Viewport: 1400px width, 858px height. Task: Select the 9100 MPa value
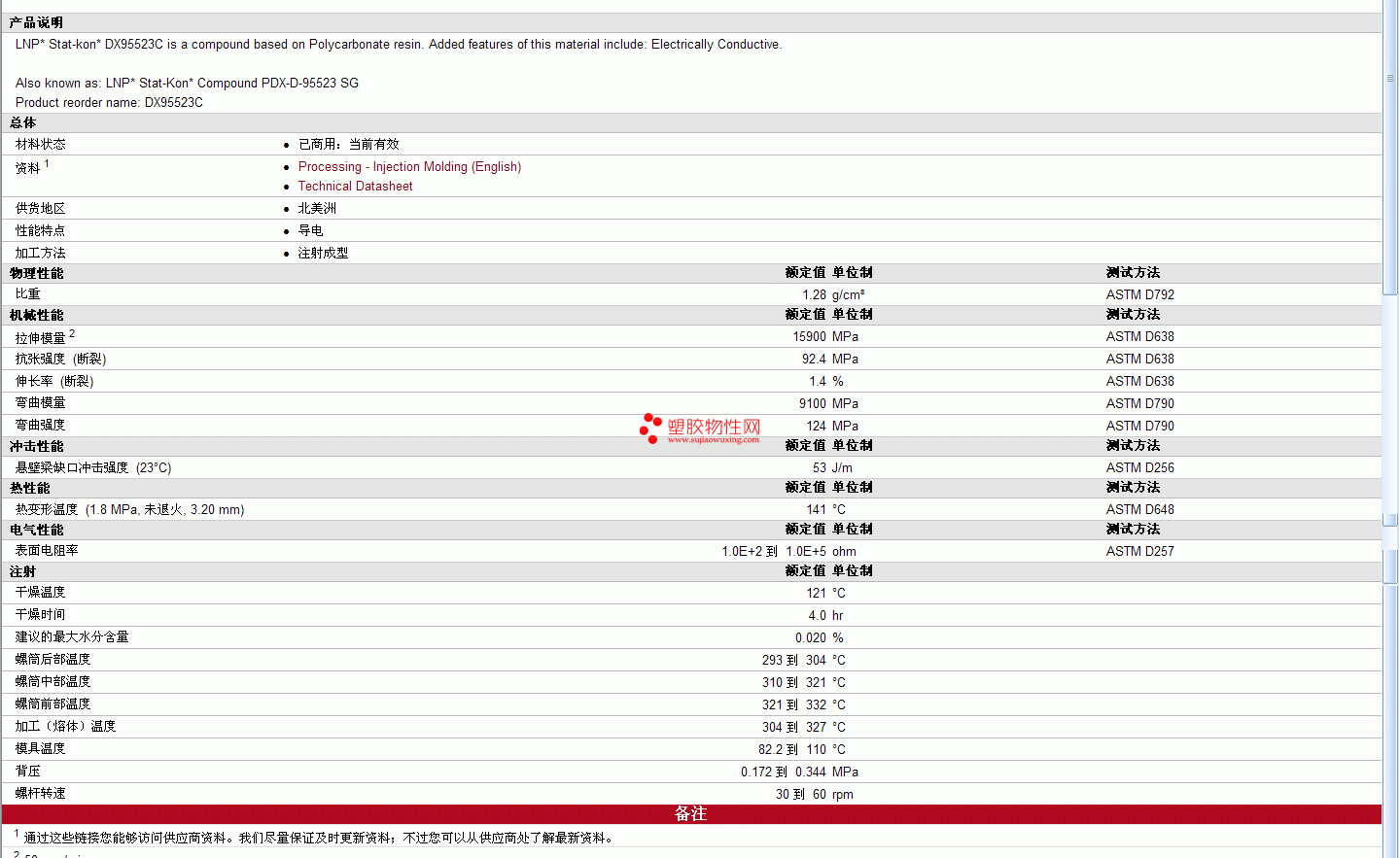[x=828, y=404]
